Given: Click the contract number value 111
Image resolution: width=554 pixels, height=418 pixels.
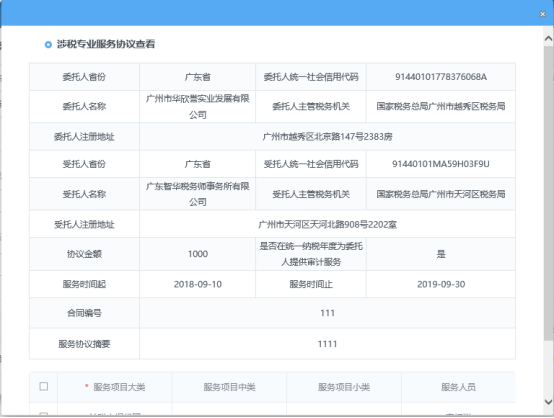Looking at the screenshot, I should 328,313.
